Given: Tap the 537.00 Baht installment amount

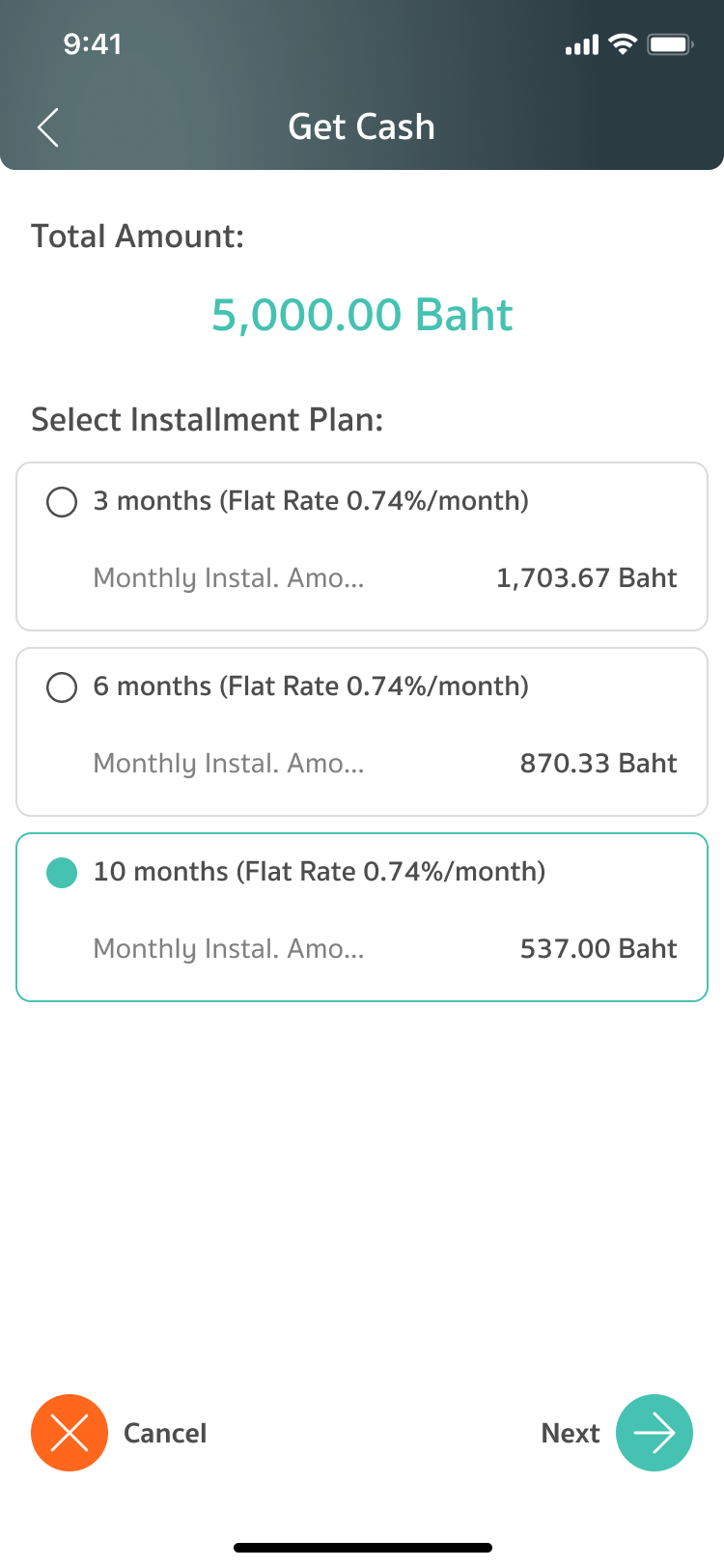Looking at the screenshot, I should (x=599, y=949).
